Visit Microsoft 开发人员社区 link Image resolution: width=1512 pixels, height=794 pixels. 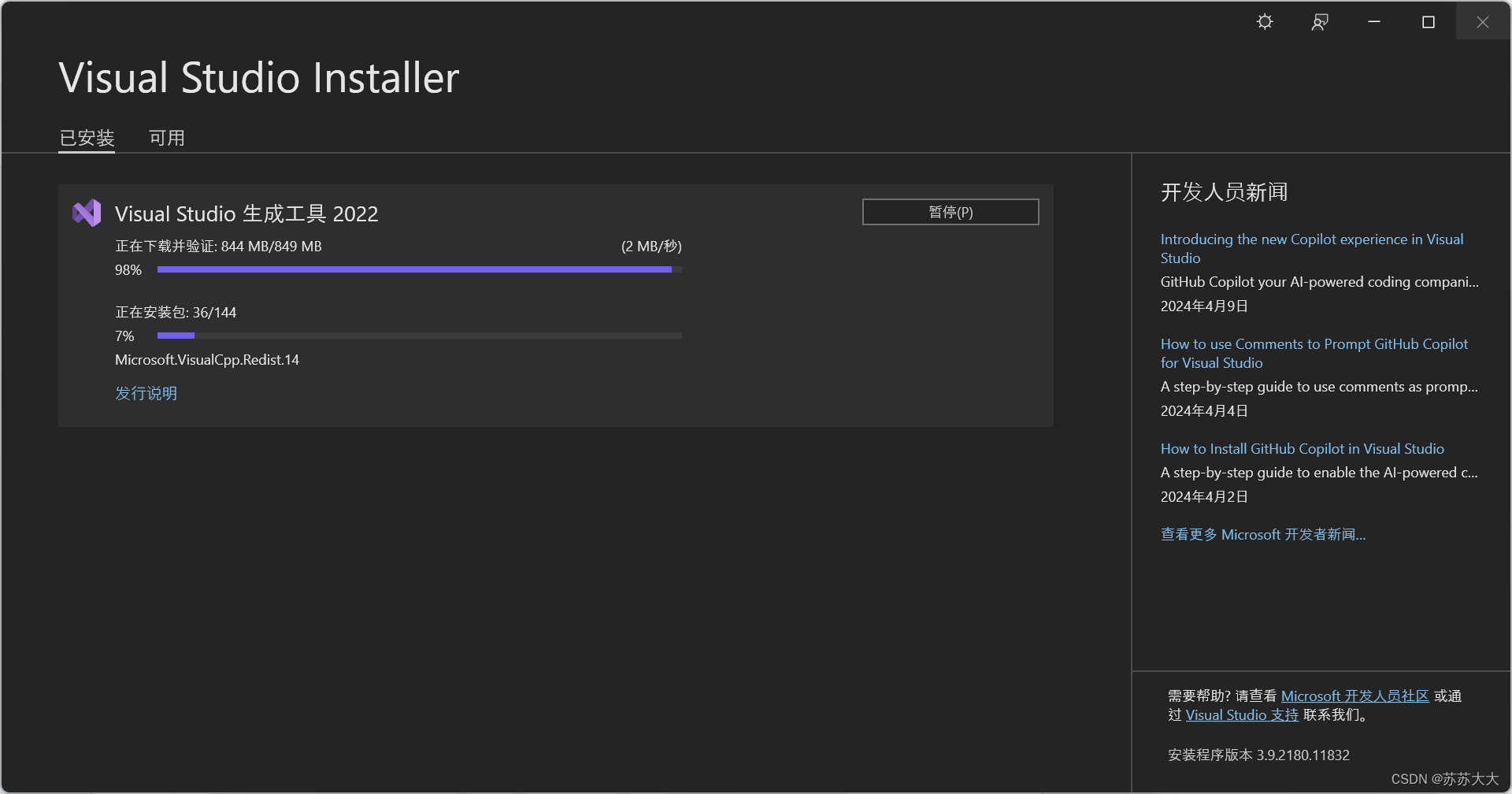(1354, 696)
